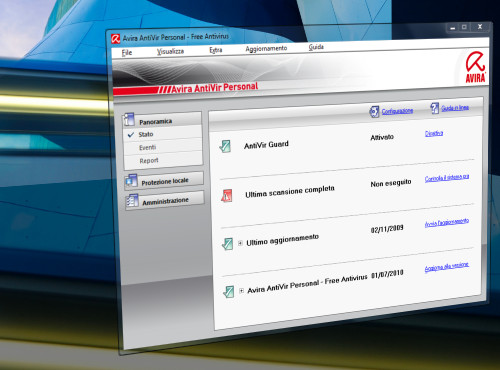Viewport: 500px width, 370px height.
Task: Click the Configurazione gear icon
Action: pos(374,112)
